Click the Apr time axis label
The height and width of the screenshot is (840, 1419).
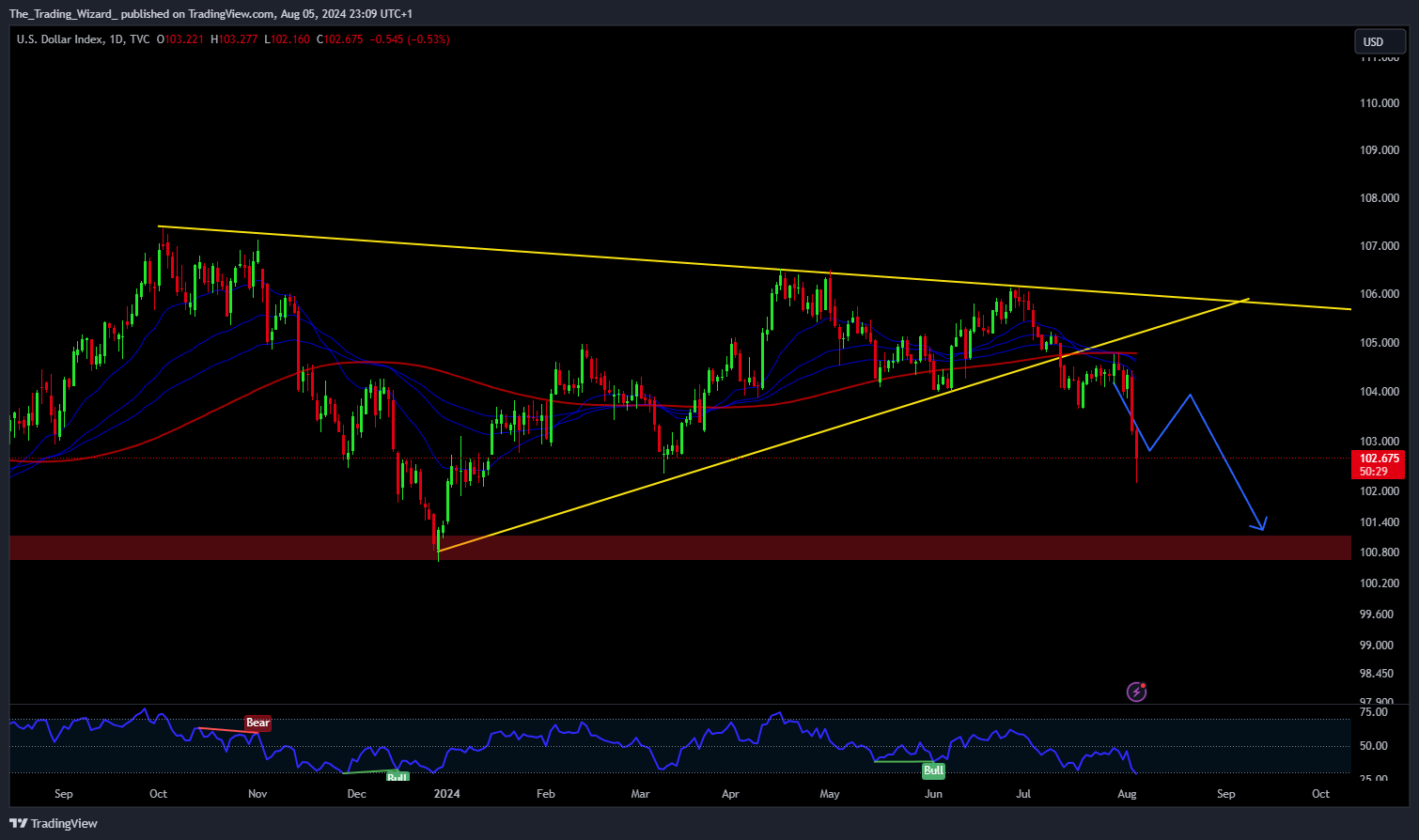[x=730, y=794]
